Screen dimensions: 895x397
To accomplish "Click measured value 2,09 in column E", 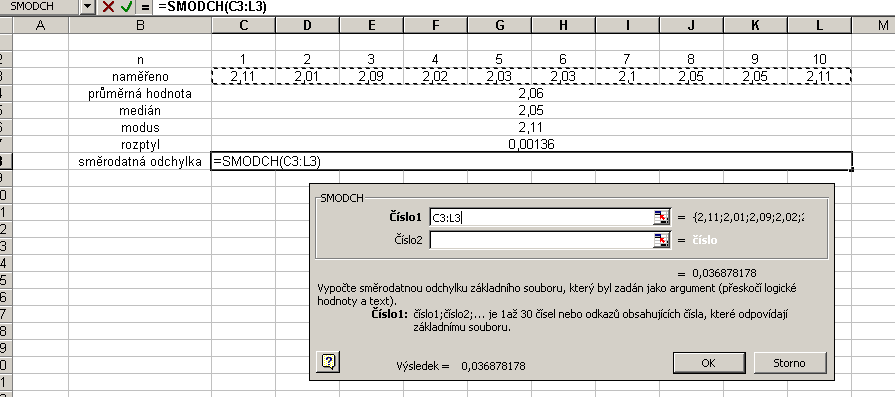I will click(372, 76).
